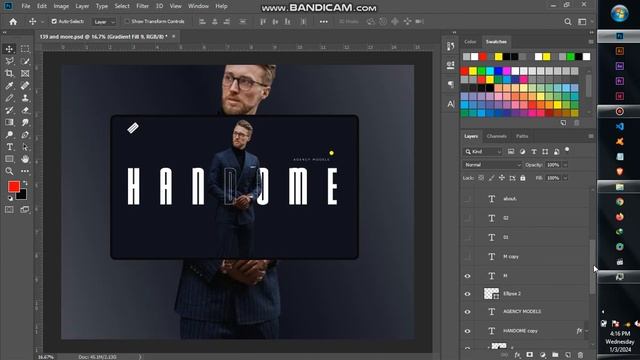Toggle Quick Mask mode
Viewport: 640px width, 360px height.
9,209
